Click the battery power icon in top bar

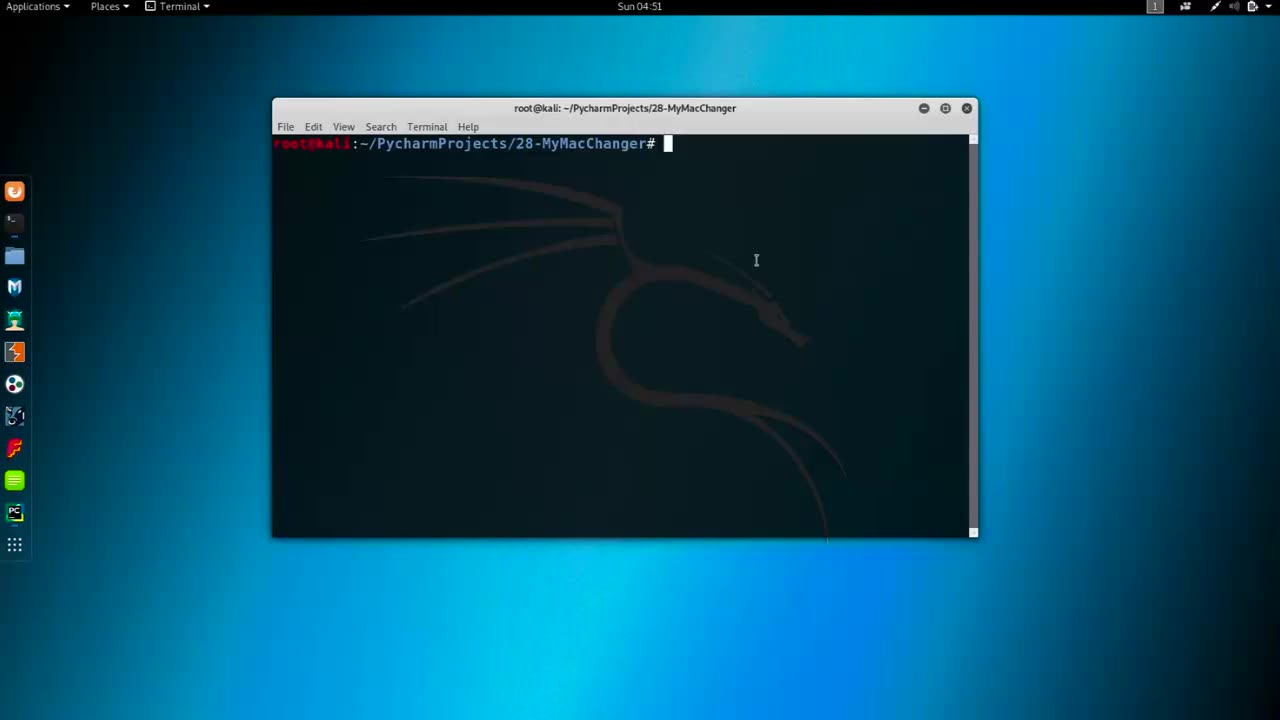[1252, 6]
